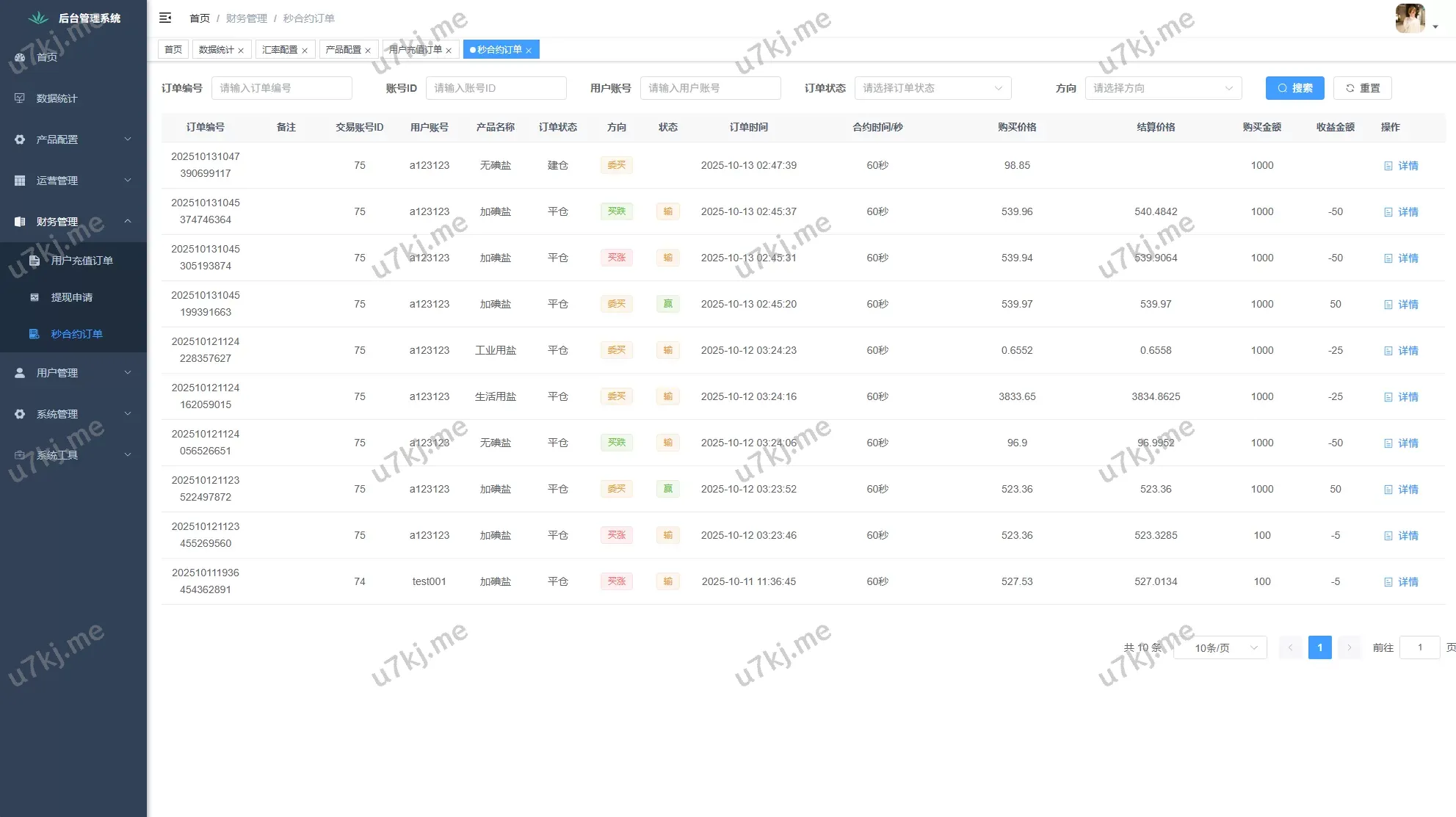Open 数据统计 in the sidebar
Image resolution: width=1456 pixels, height=817 pixels.
pos(57,98)
